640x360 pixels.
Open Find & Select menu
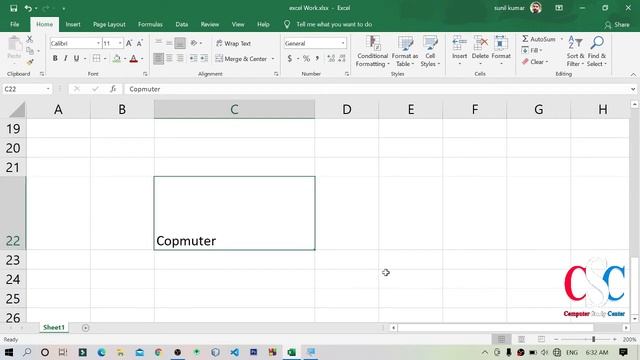click(597, 51)
